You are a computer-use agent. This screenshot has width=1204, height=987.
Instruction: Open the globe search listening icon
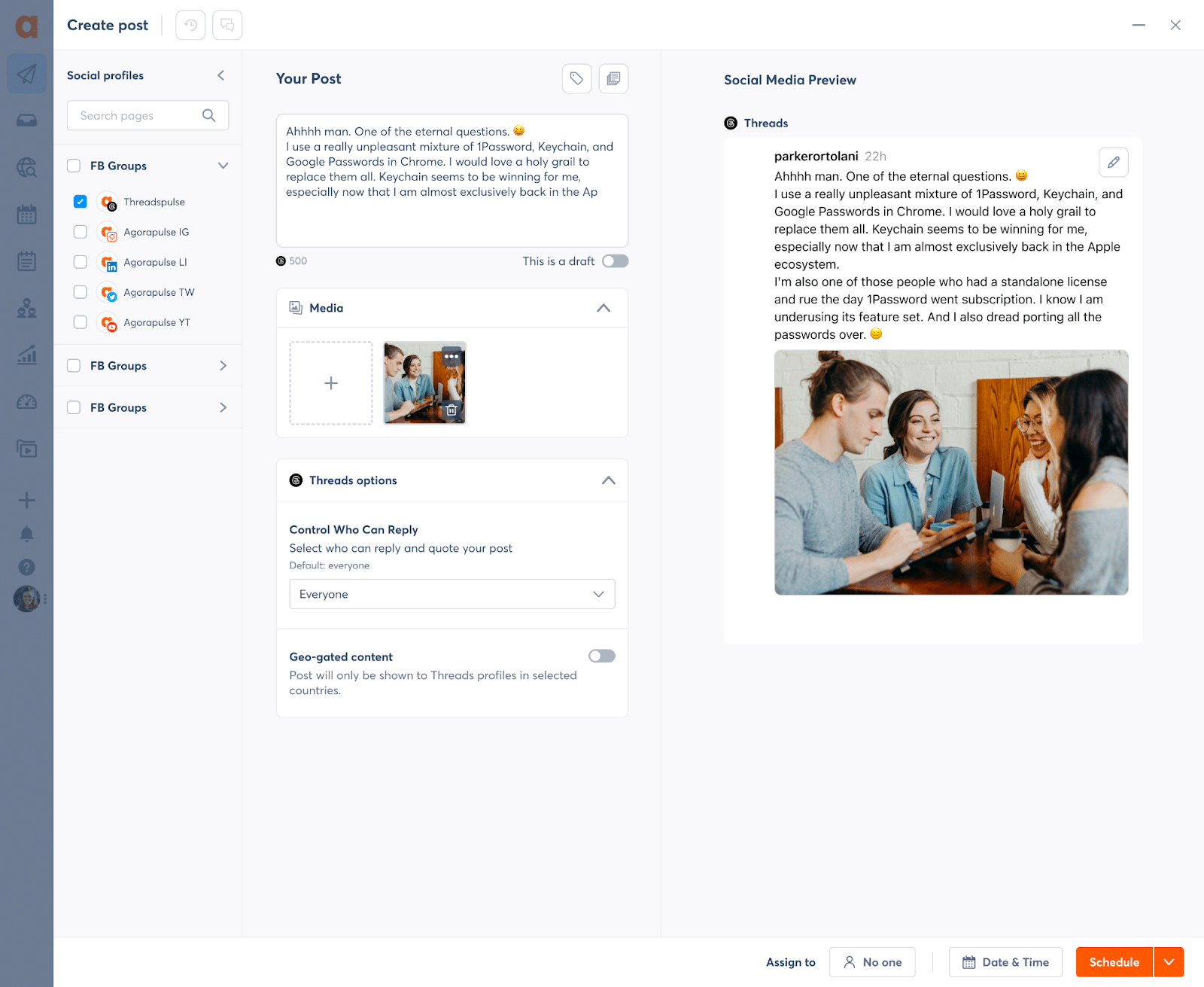[x=26, y=167]
